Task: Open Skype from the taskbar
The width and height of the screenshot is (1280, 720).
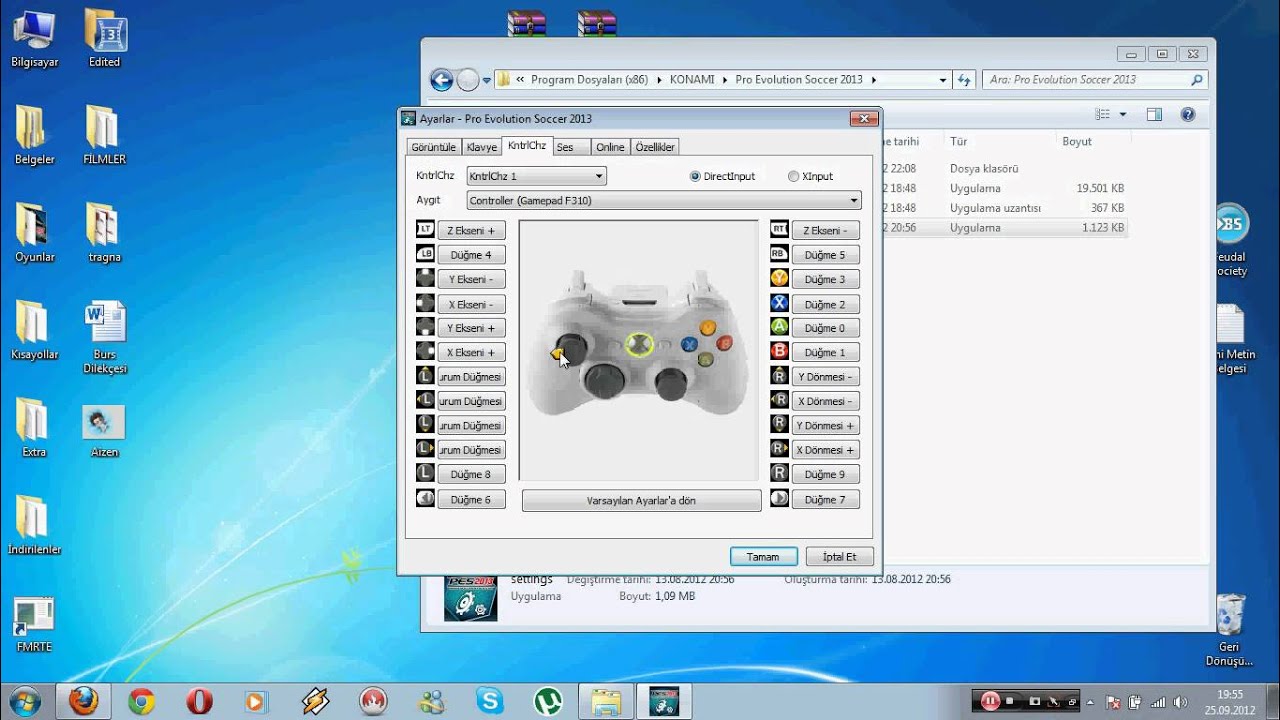Action: 490,701
